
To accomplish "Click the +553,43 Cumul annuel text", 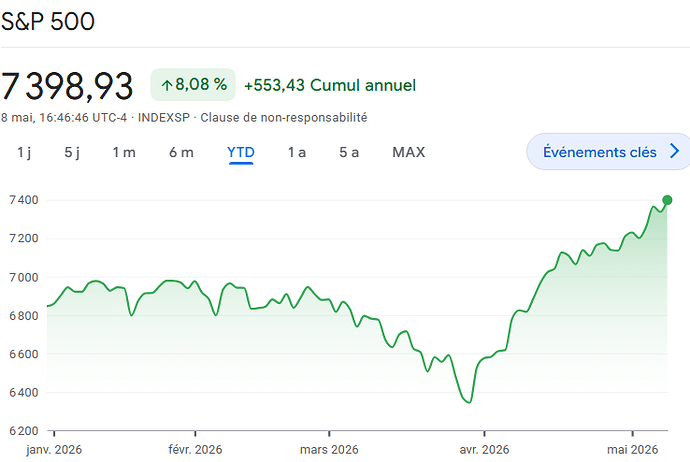I will (330, 85).
